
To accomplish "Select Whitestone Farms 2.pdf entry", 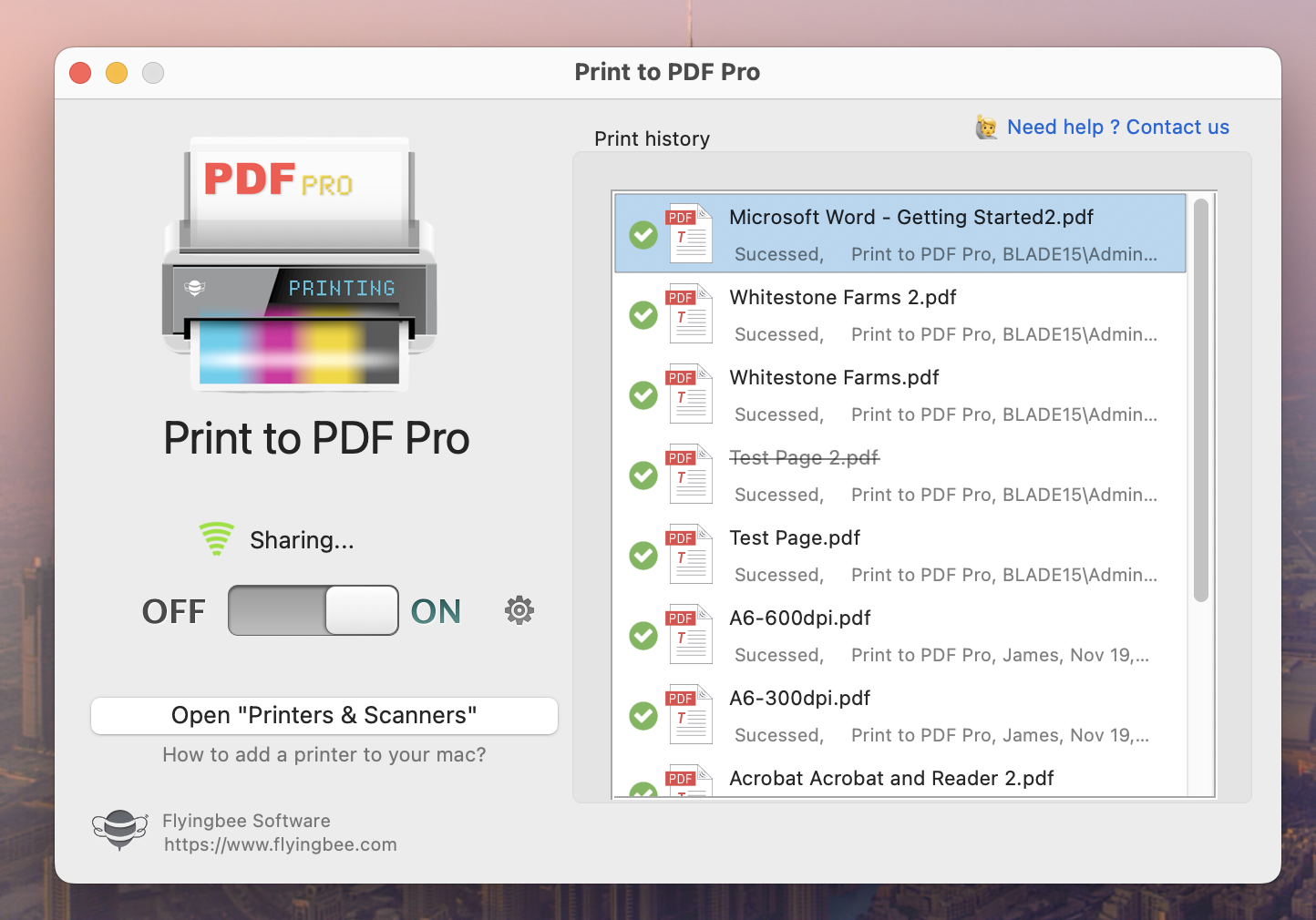I will pyautogui.click(x=900, y=313).
